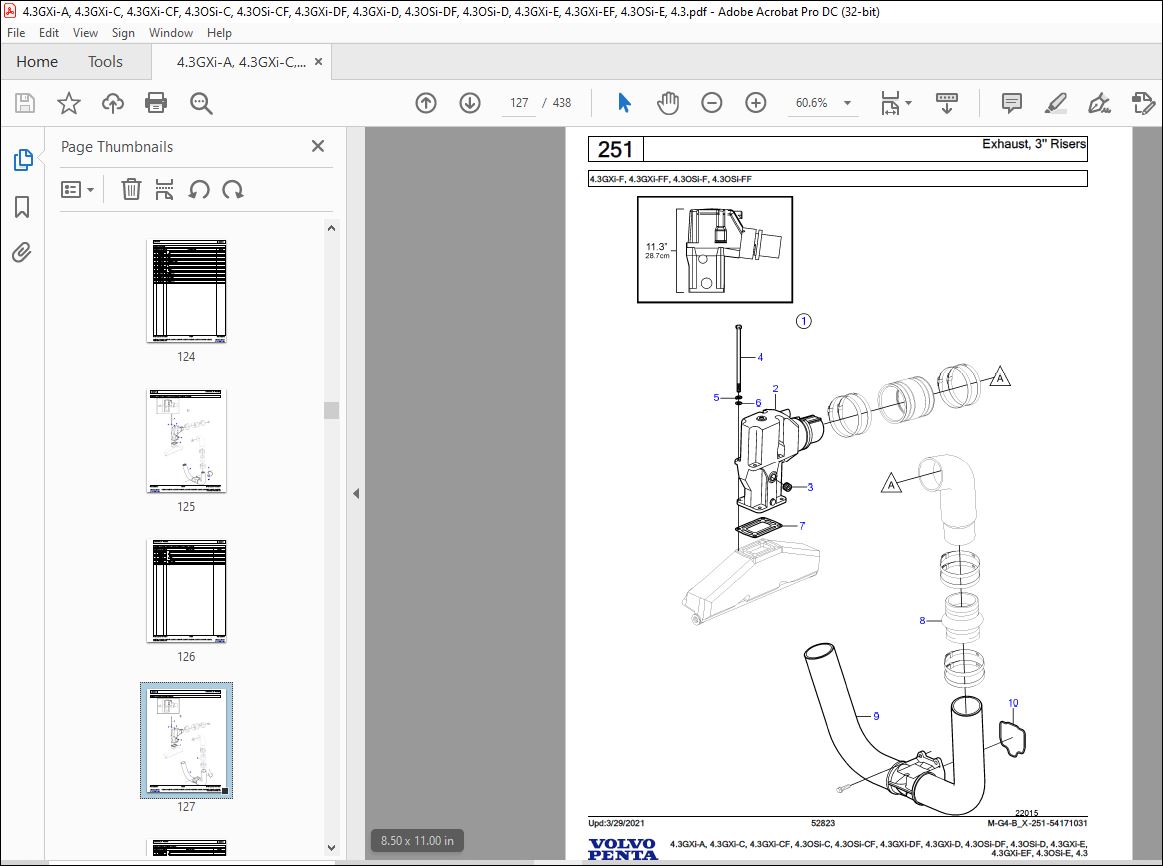Click the read mode scrolling icon
The width and height of the screenshot is (1163, 866).
[946, 103]
